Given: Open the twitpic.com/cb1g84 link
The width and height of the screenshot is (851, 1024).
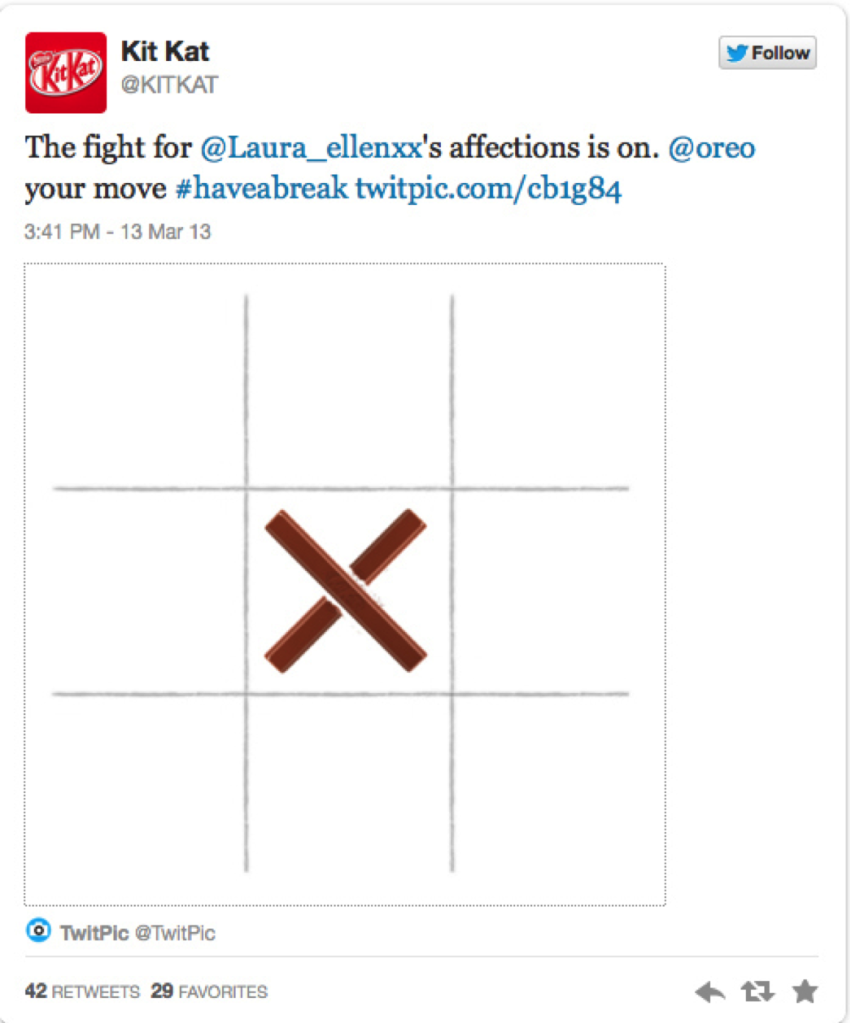Looking at the screenshot, I should 489,189.
